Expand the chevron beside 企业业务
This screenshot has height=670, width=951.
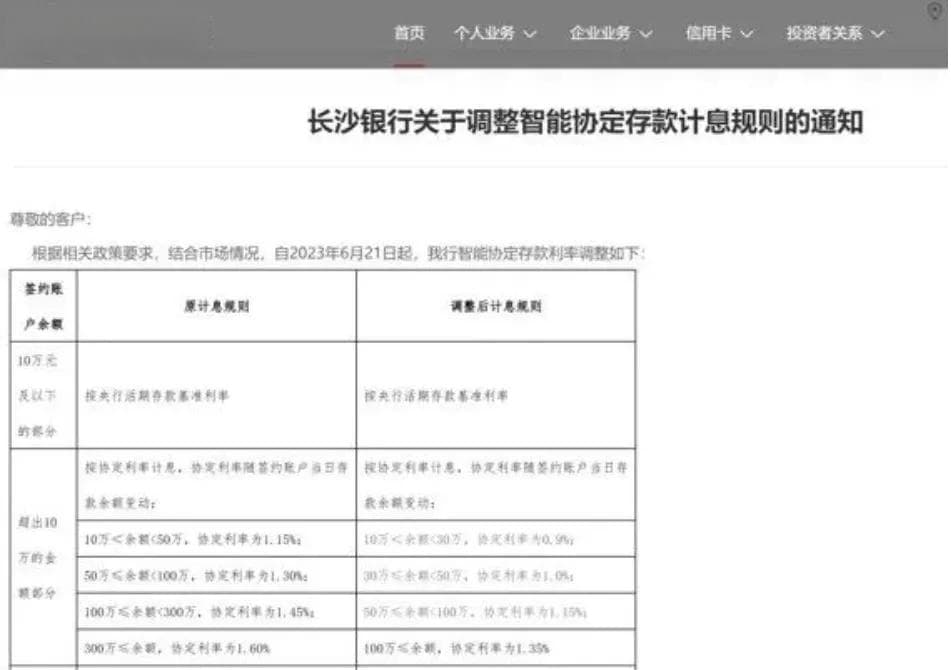tap(645, 34)
